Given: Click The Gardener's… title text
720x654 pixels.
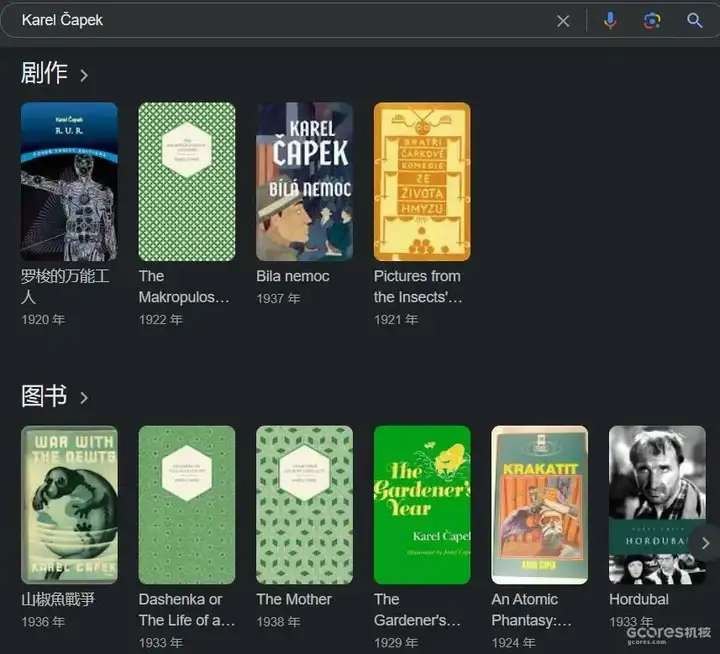Looking at the screenshot, I should pyautogui.click(x=417, y=610).
